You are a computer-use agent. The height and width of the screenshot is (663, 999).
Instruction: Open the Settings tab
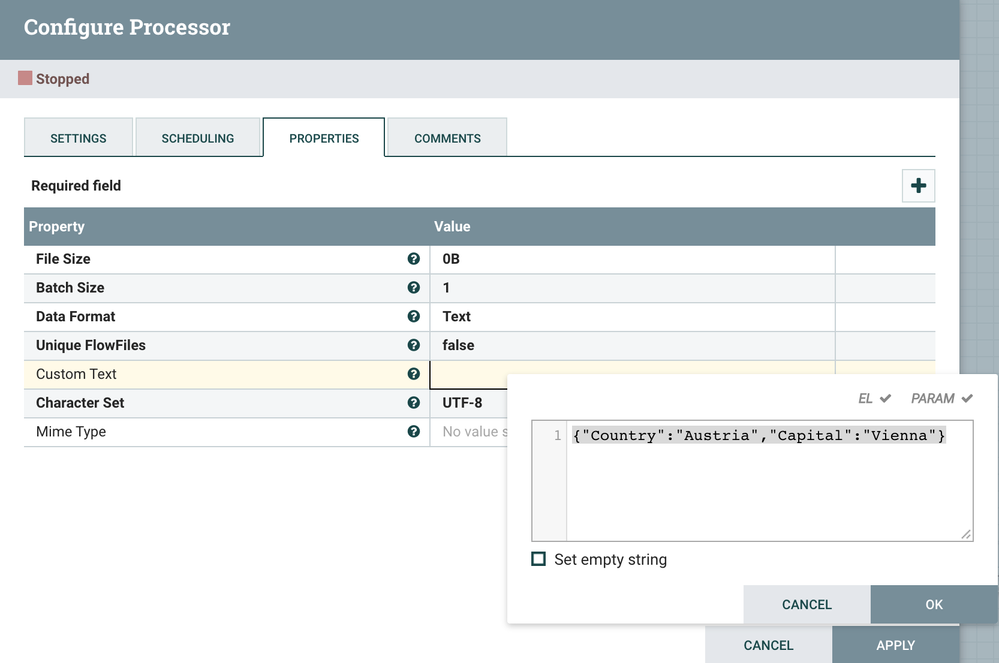click(x=78, y=138)
